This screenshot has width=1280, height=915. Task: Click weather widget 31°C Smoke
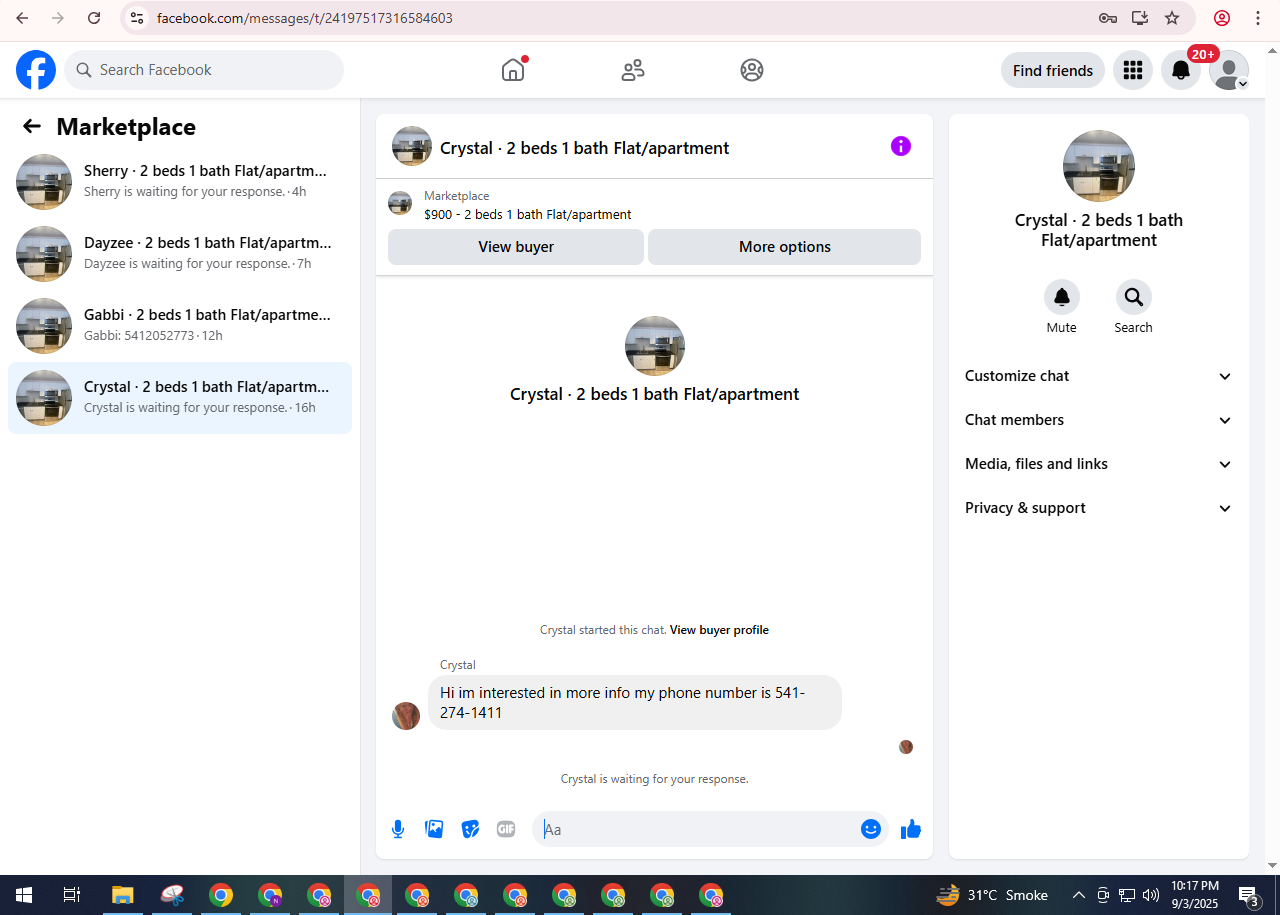point(992,895)
